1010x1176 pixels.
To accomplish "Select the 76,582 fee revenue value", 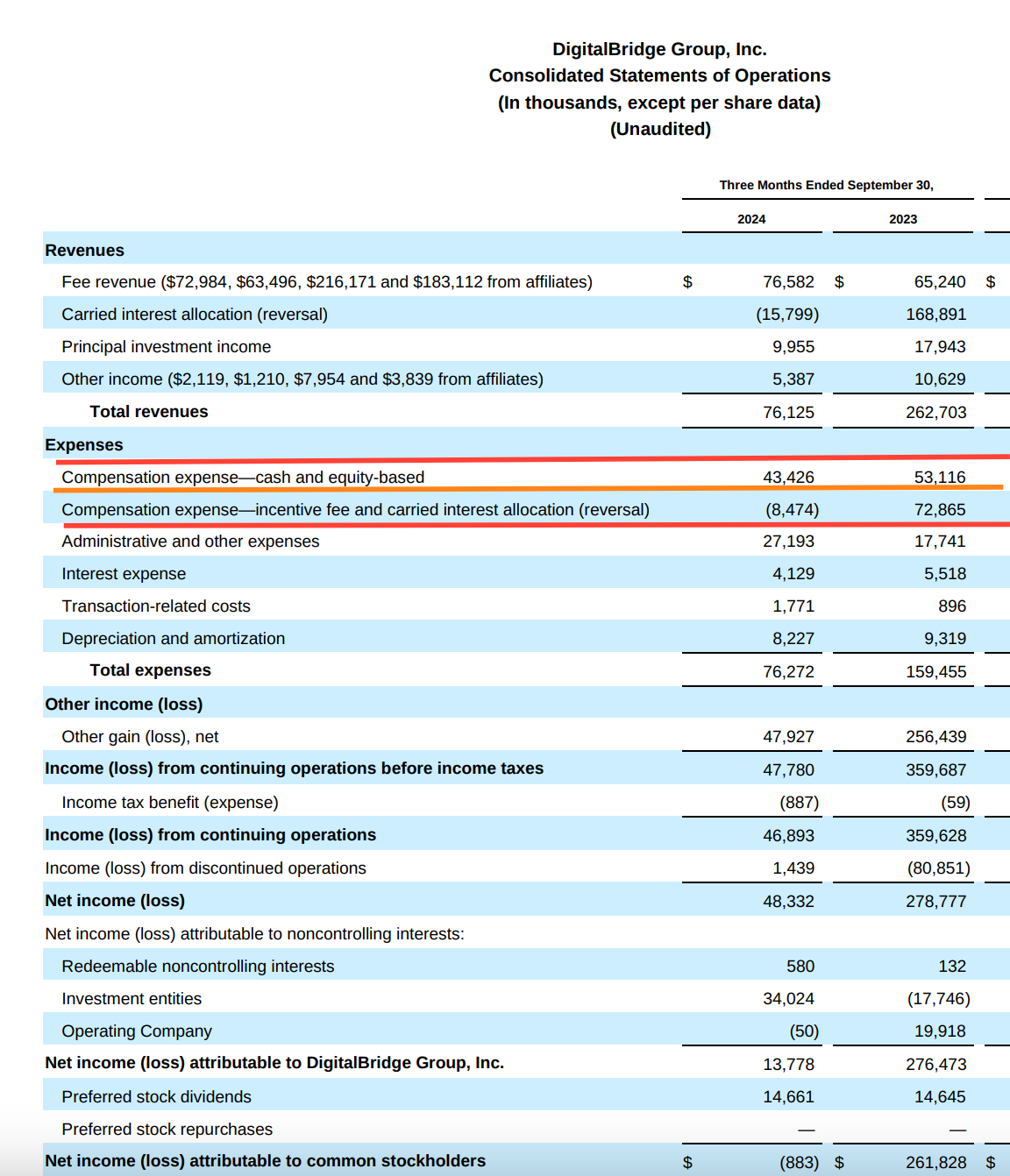I will (788, 282).
